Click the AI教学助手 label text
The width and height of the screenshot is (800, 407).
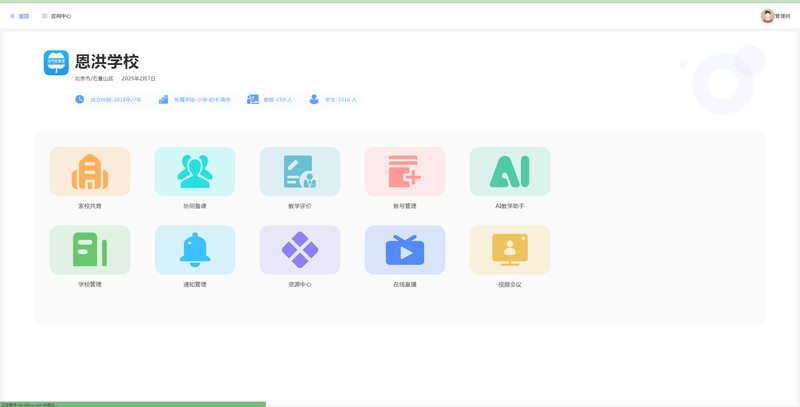pyautogui.click(x=510, y=207)
